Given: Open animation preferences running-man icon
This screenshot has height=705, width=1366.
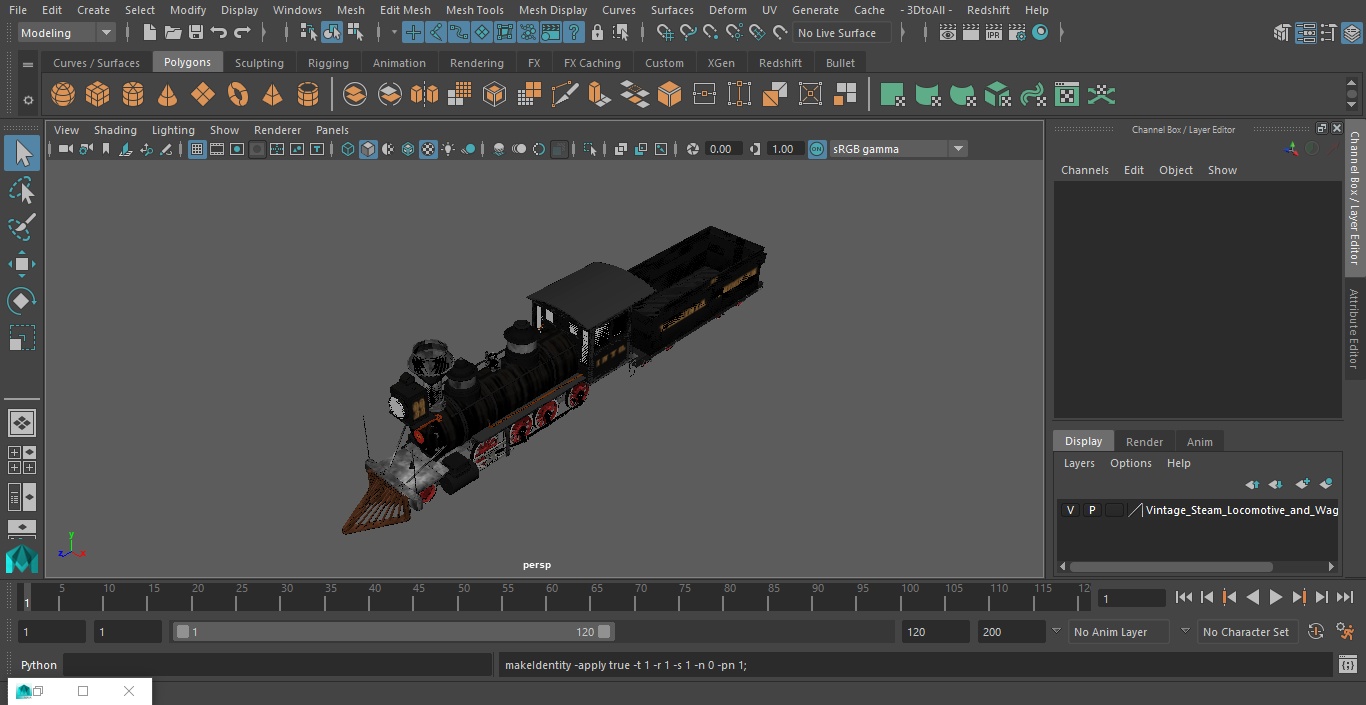Looking at the screenshot, I should click(x=1345, y=632).
